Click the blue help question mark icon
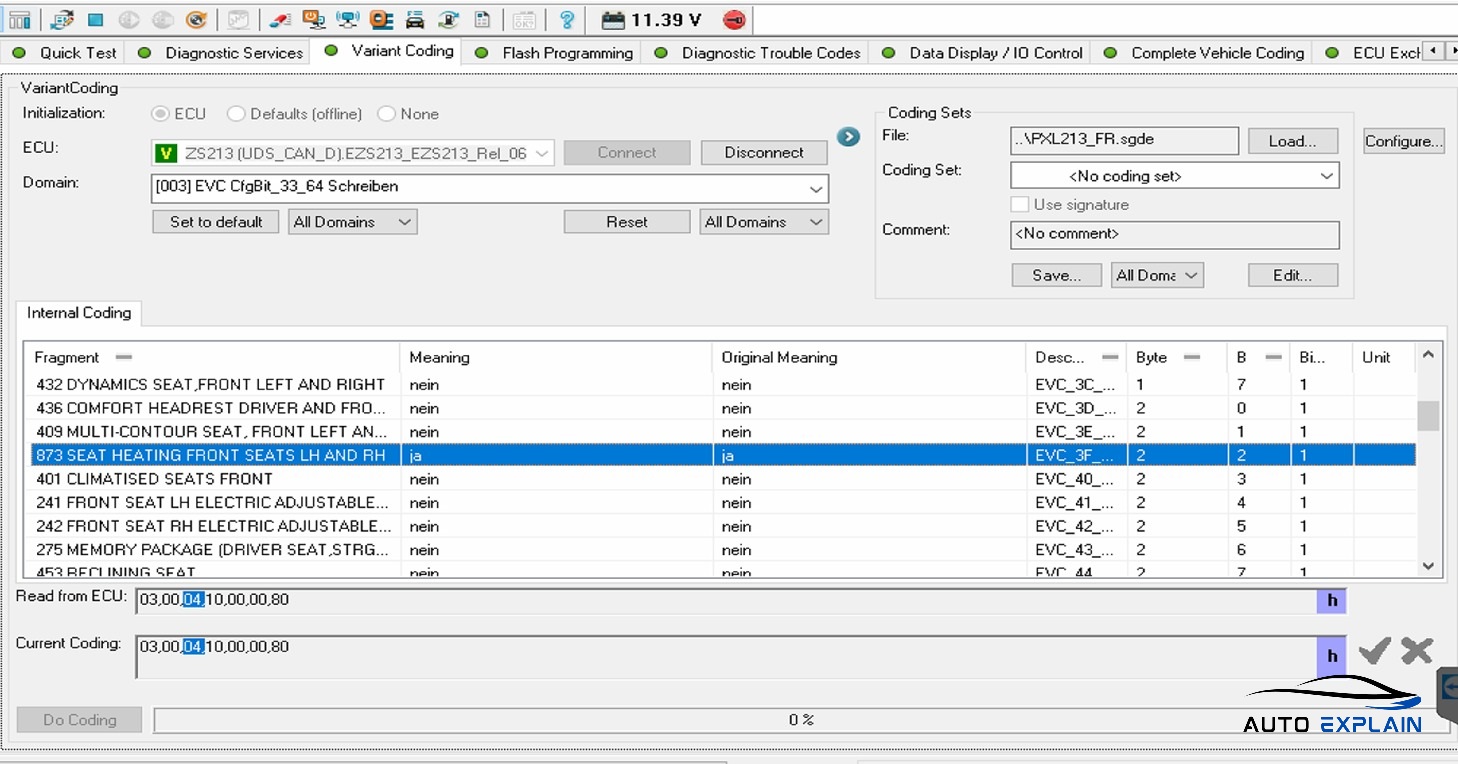1458x764 pixels. [x=567, y=20]
